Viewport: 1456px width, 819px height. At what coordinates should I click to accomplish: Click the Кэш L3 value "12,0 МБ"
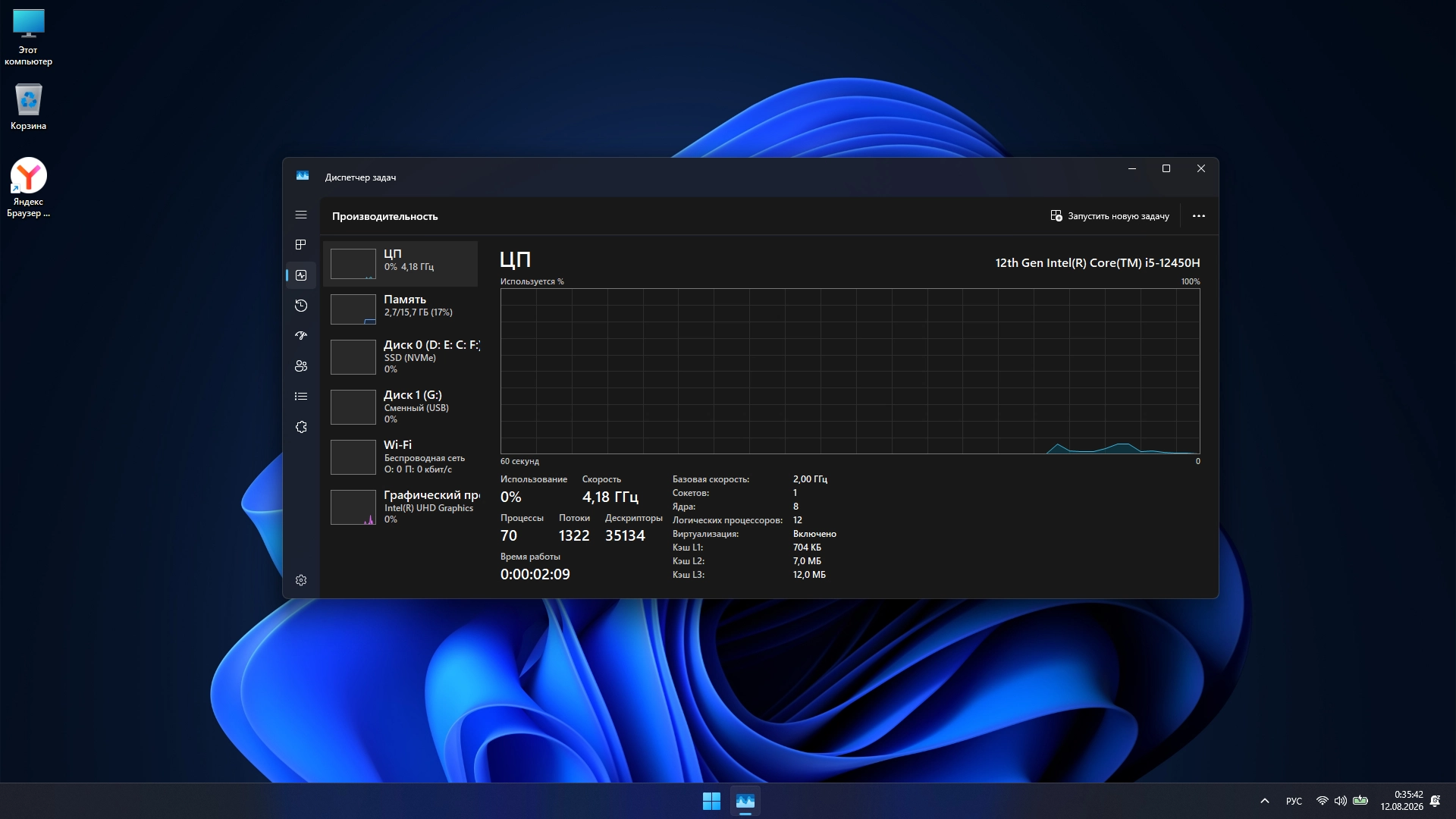point(809,575)
